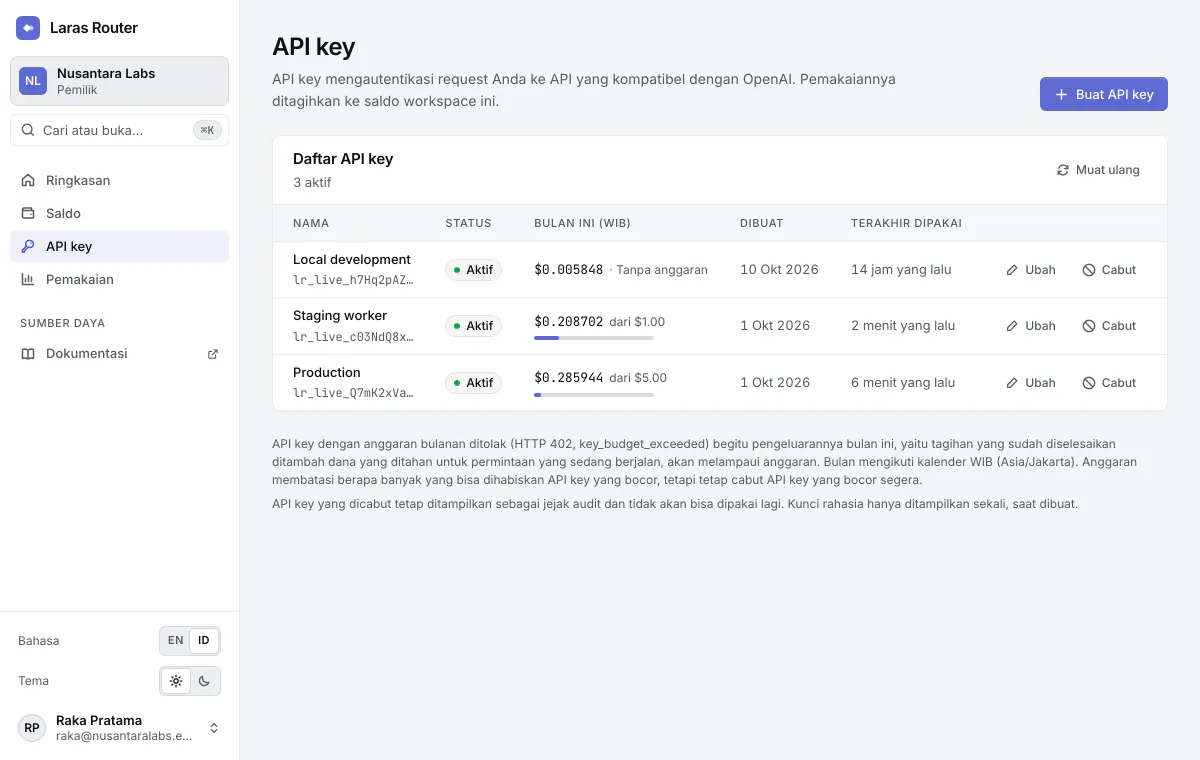Click the search magnifier icon
Viewport: 1200px width, 760px height.
click(x=28, y=130)
